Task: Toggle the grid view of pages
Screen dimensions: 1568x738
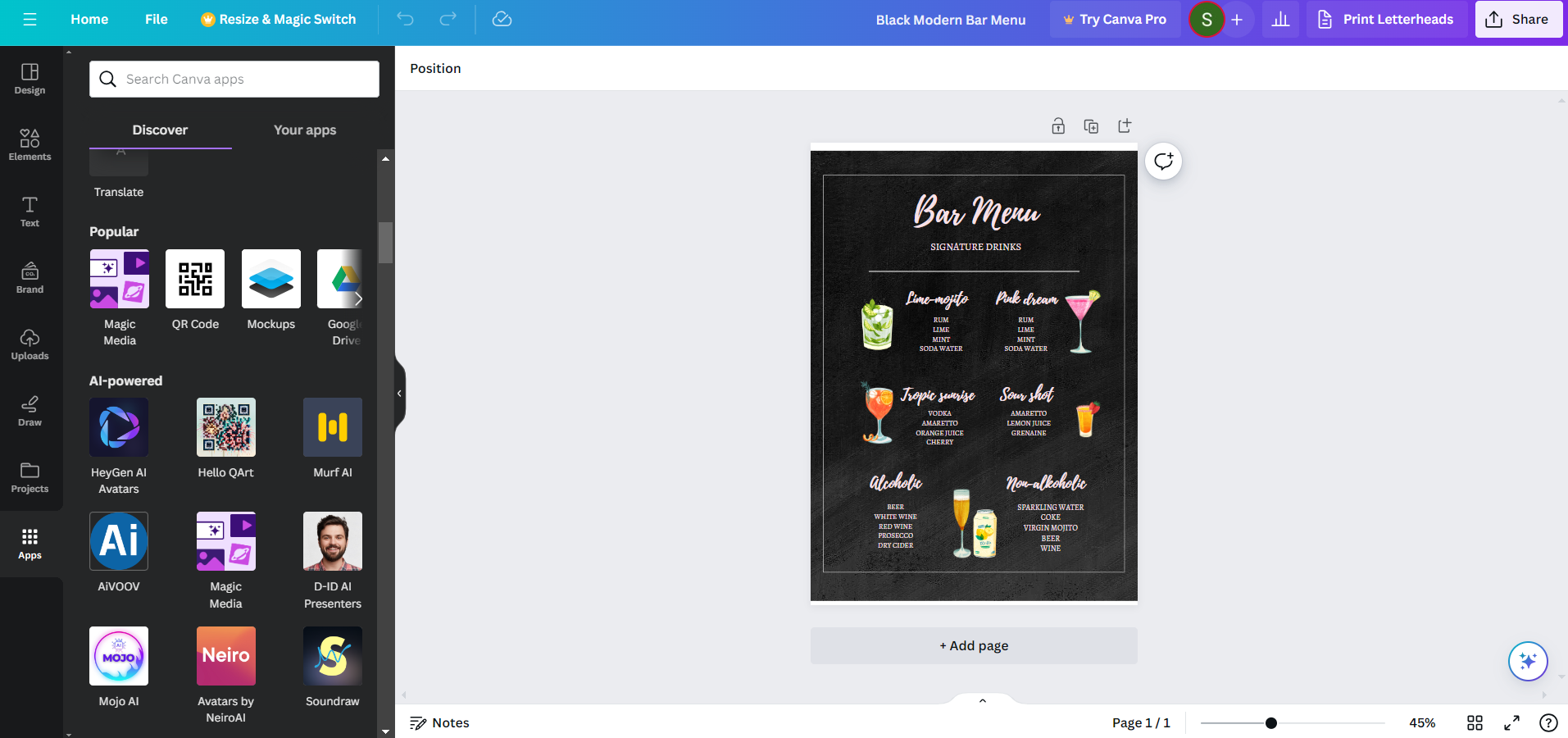Action: [1475, 722]
